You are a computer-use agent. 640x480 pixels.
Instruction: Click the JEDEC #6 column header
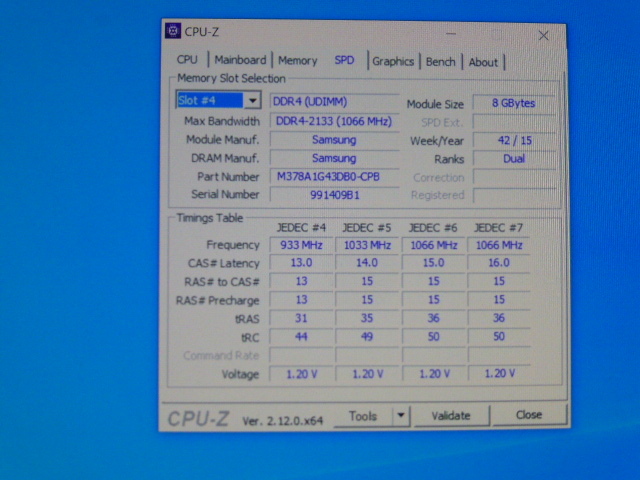433,227
